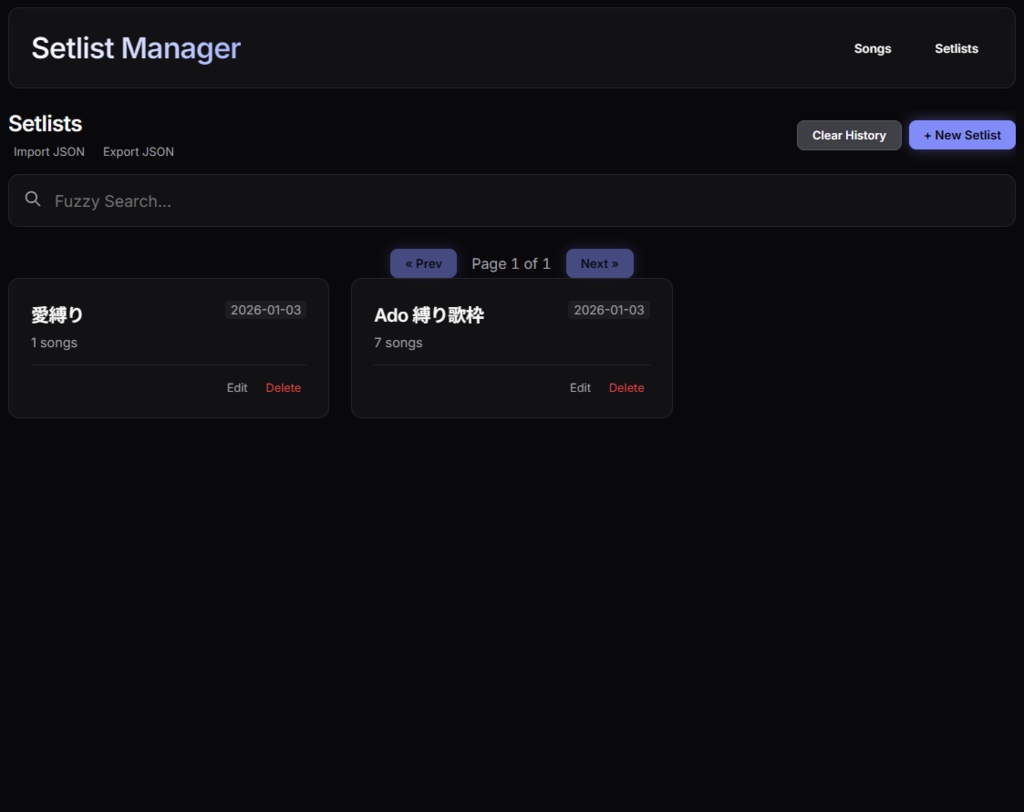Create a new setlist with + New Setlist
Image resolution: width=1024 pixels, height=812 pixels.
[961, 134]
